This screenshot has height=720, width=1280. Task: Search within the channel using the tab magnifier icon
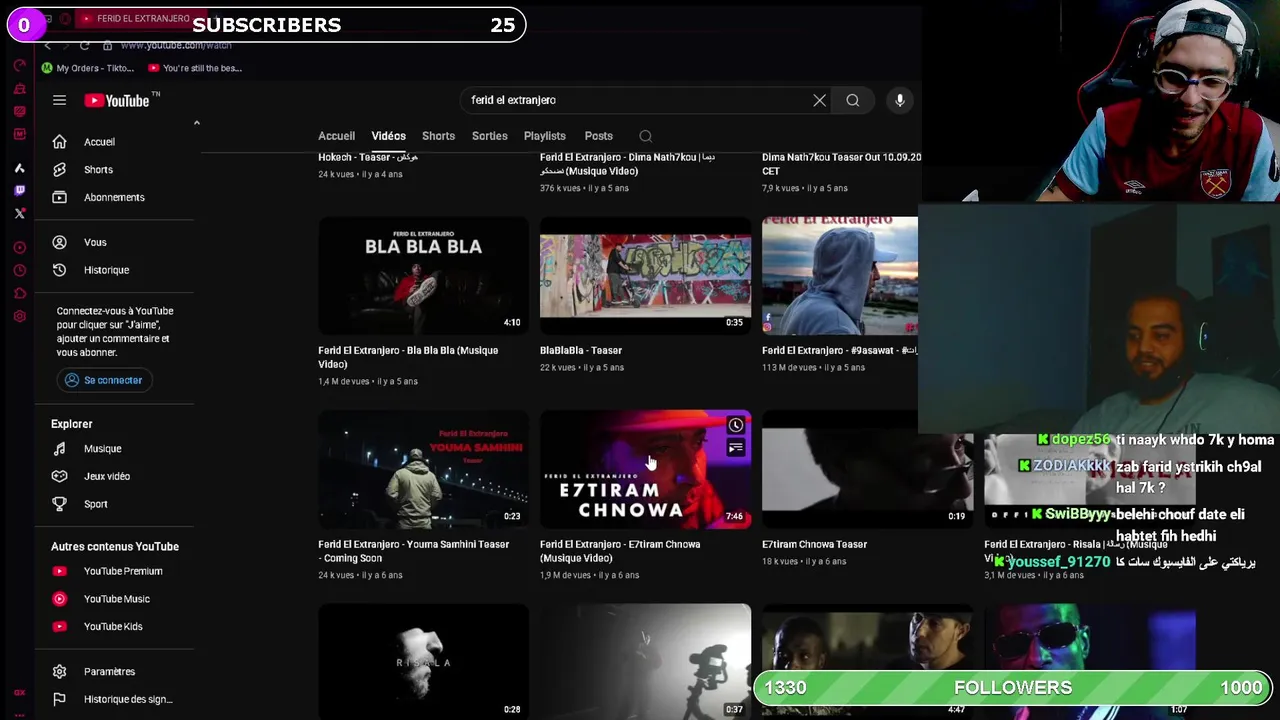coord(645,136)
